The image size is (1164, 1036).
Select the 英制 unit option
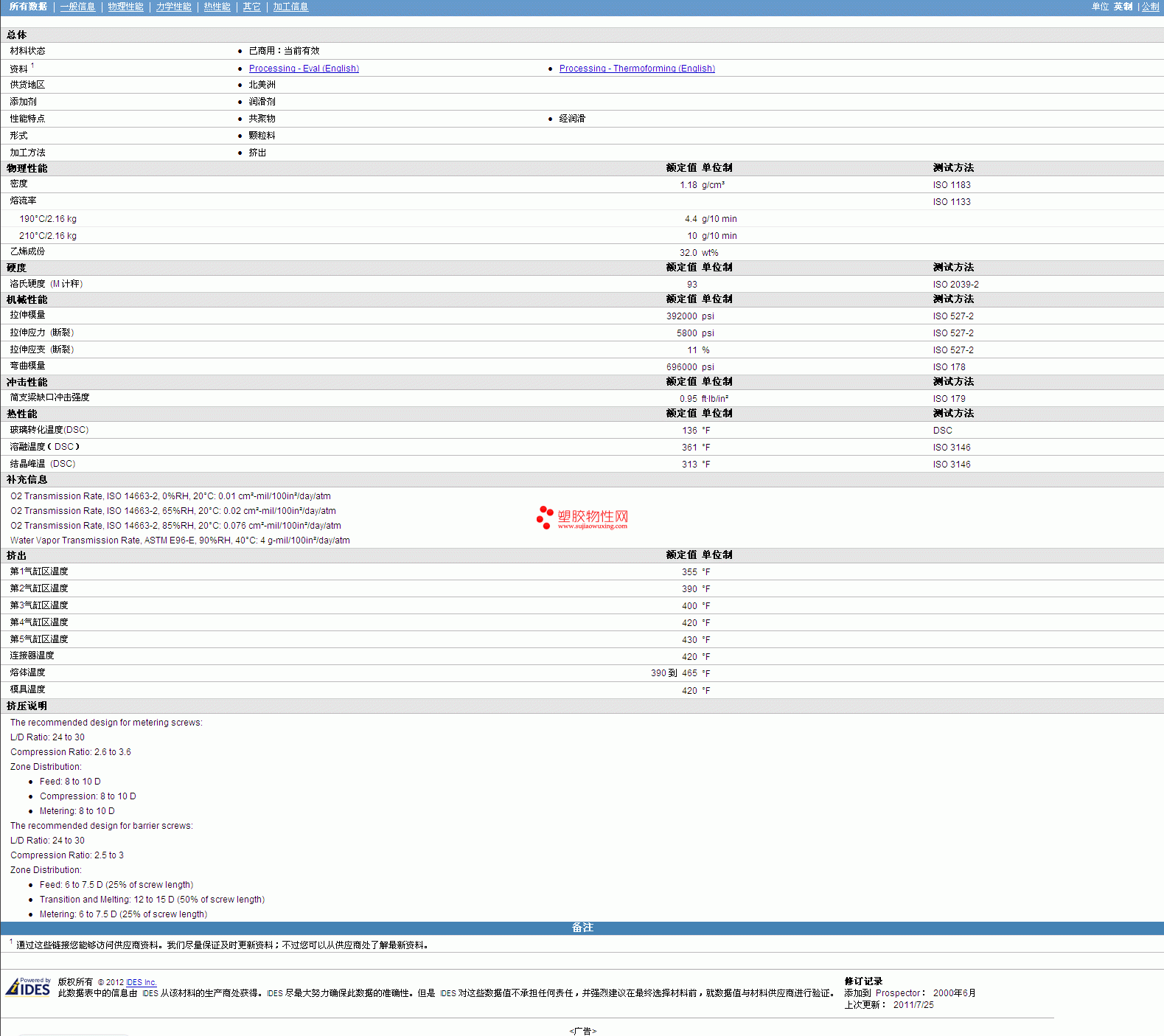click(x=1123, y=7)
